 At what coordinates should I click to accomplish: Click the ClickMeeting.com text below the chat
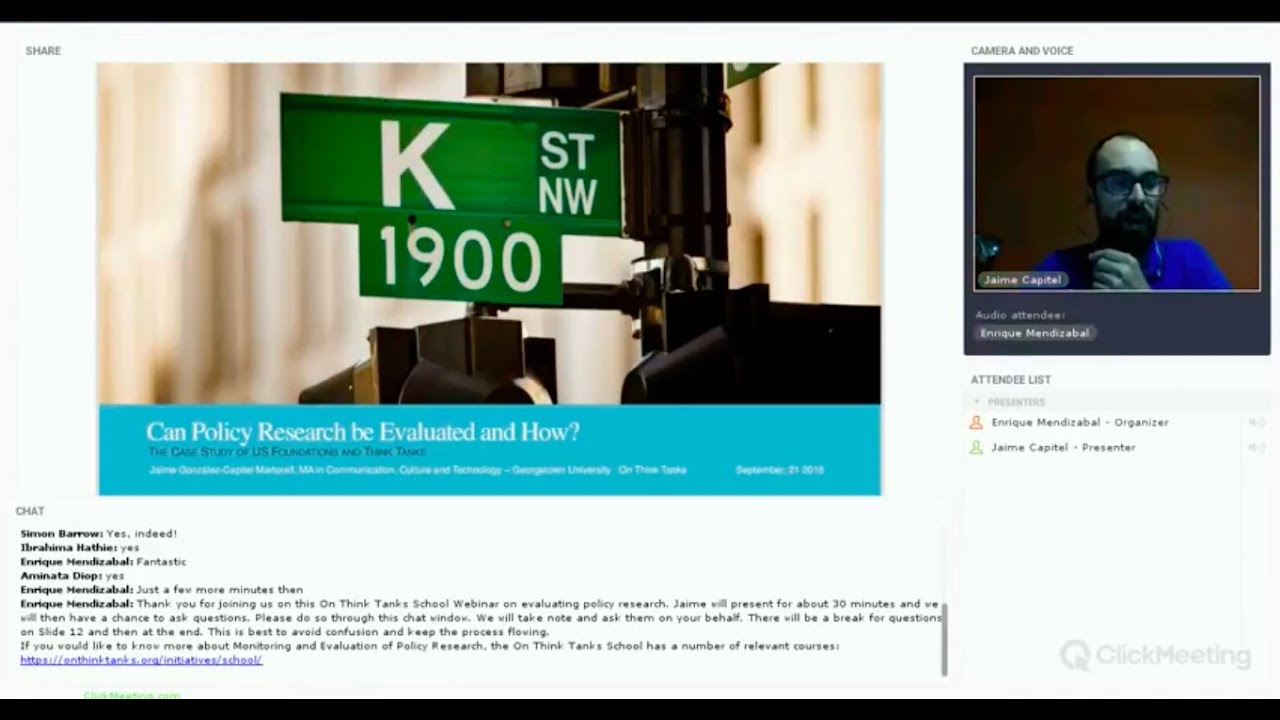132,695
